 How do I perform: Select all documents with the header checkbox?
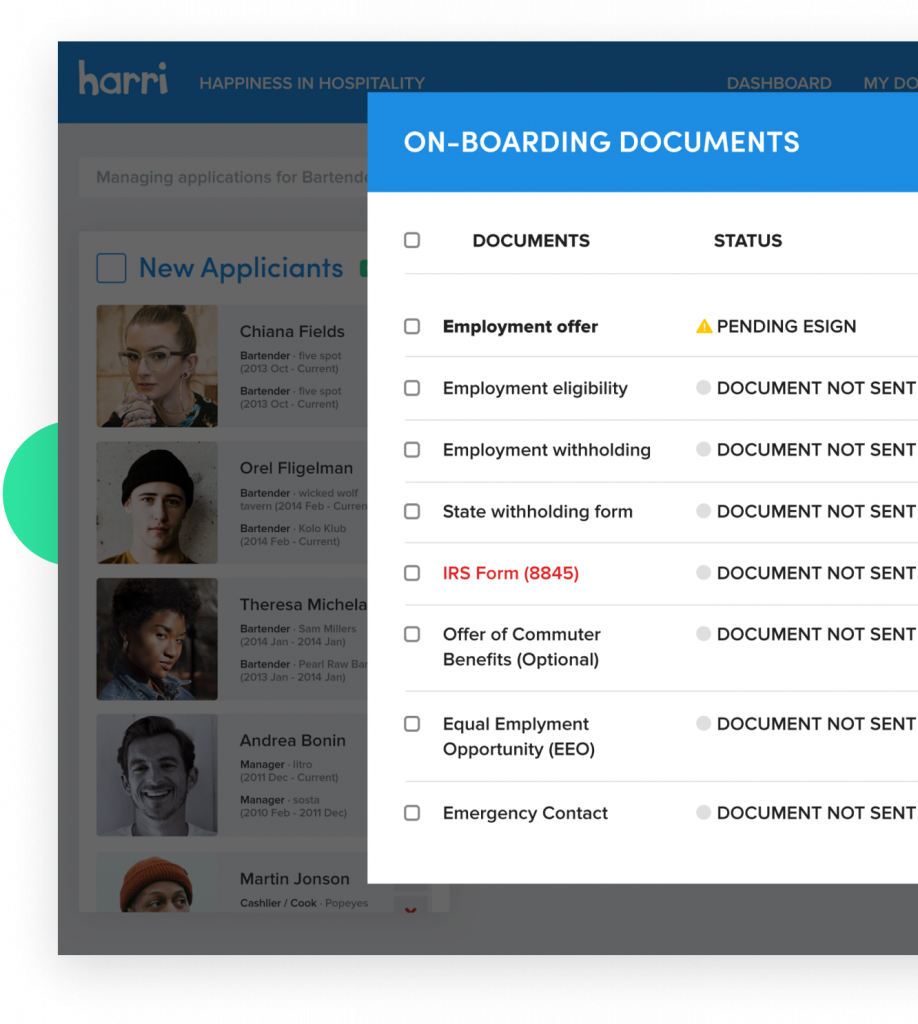point(412,240)
